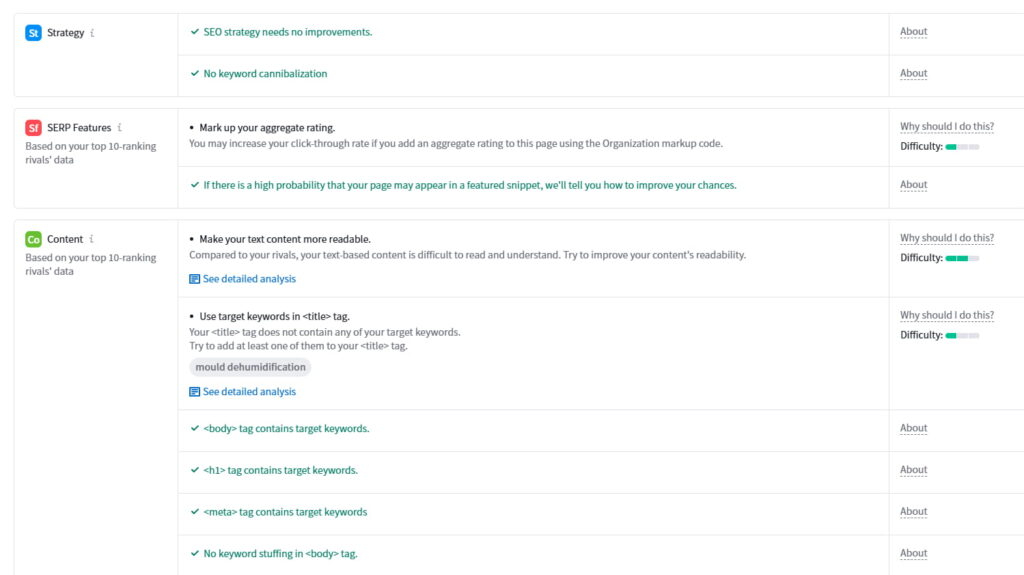This screenshot has height=575, width=1024.
Task: Open the info icon next to Strategy
Action: click(92, 33)
